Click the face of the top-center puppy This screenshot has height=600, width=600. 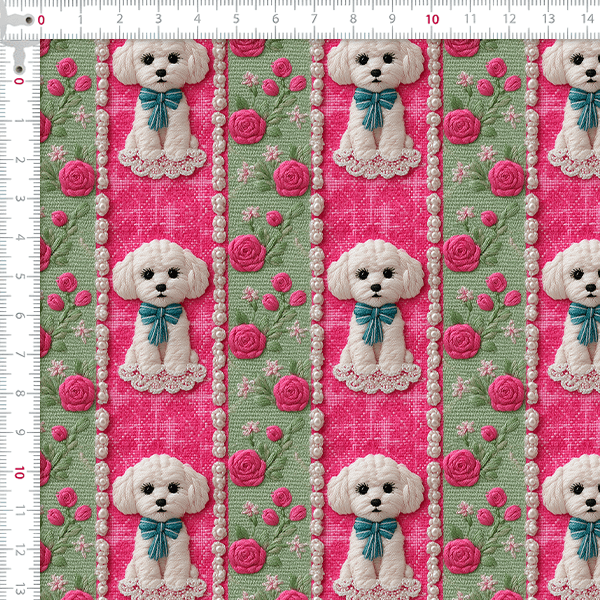[374, 68]
